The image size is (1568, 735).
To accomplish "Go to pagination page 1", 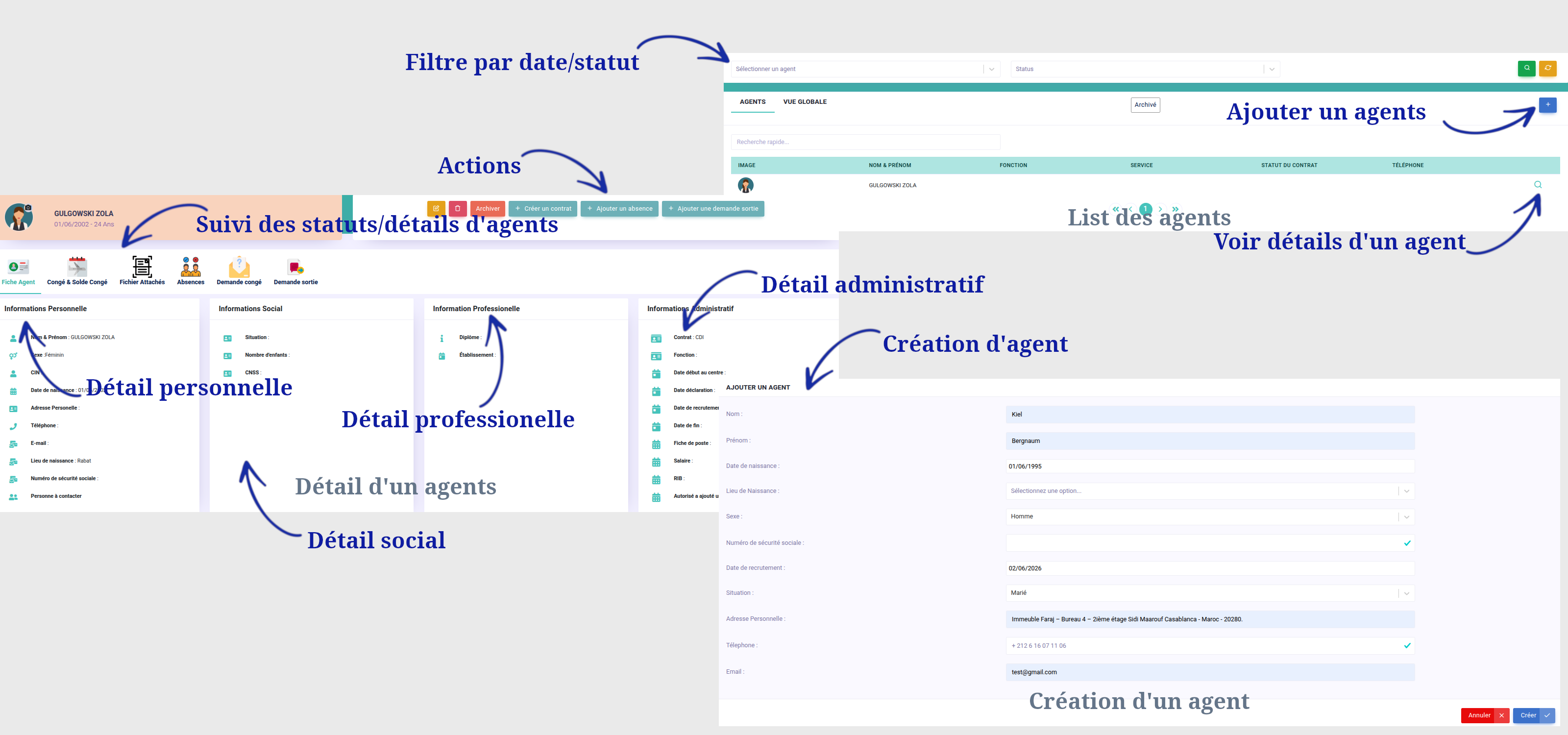I will coord(1145,209).
